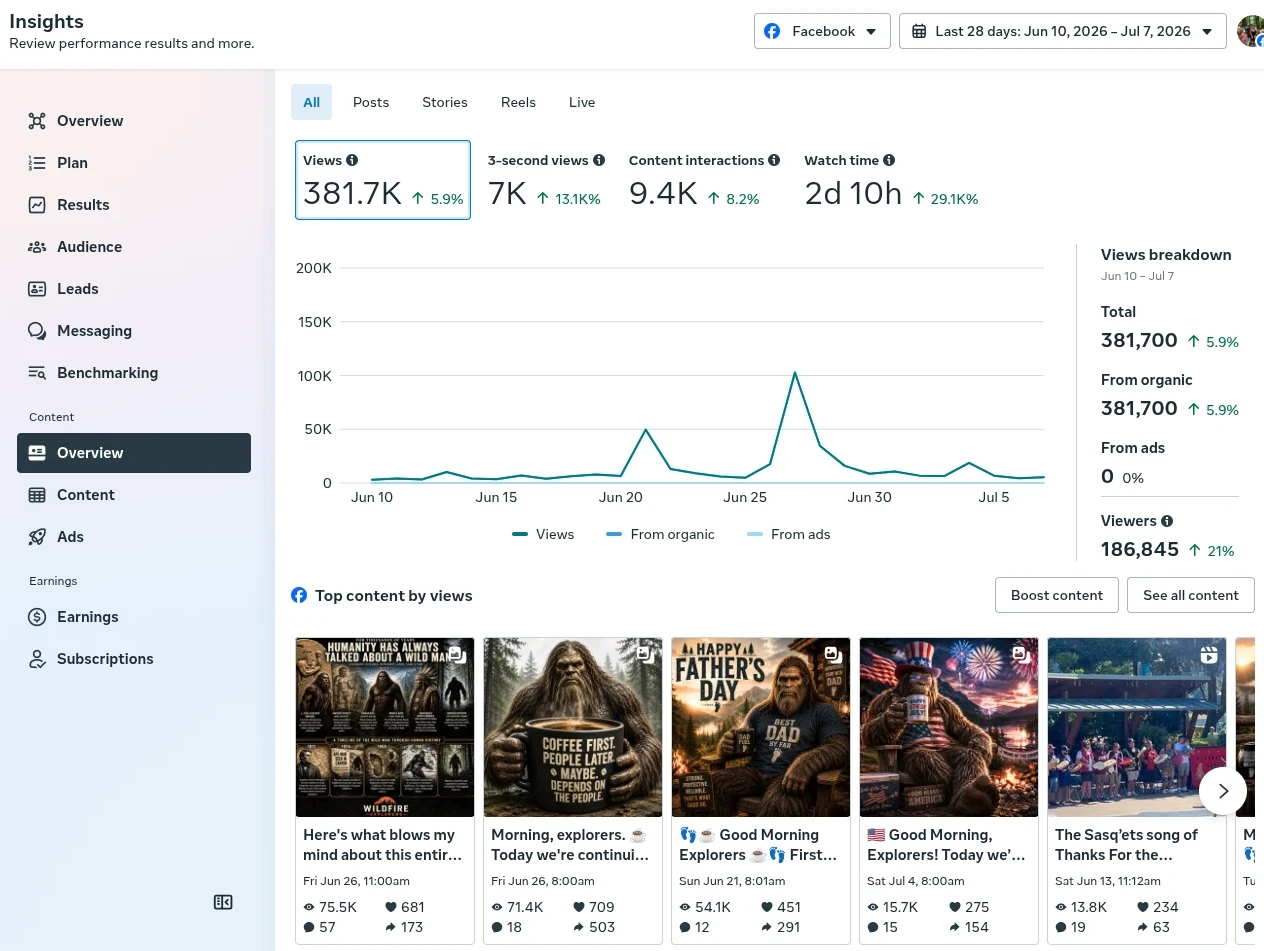Open the Facebook platform dropdown
The height and width of the screenshot is (951, 1264).
tap(822, 31)
